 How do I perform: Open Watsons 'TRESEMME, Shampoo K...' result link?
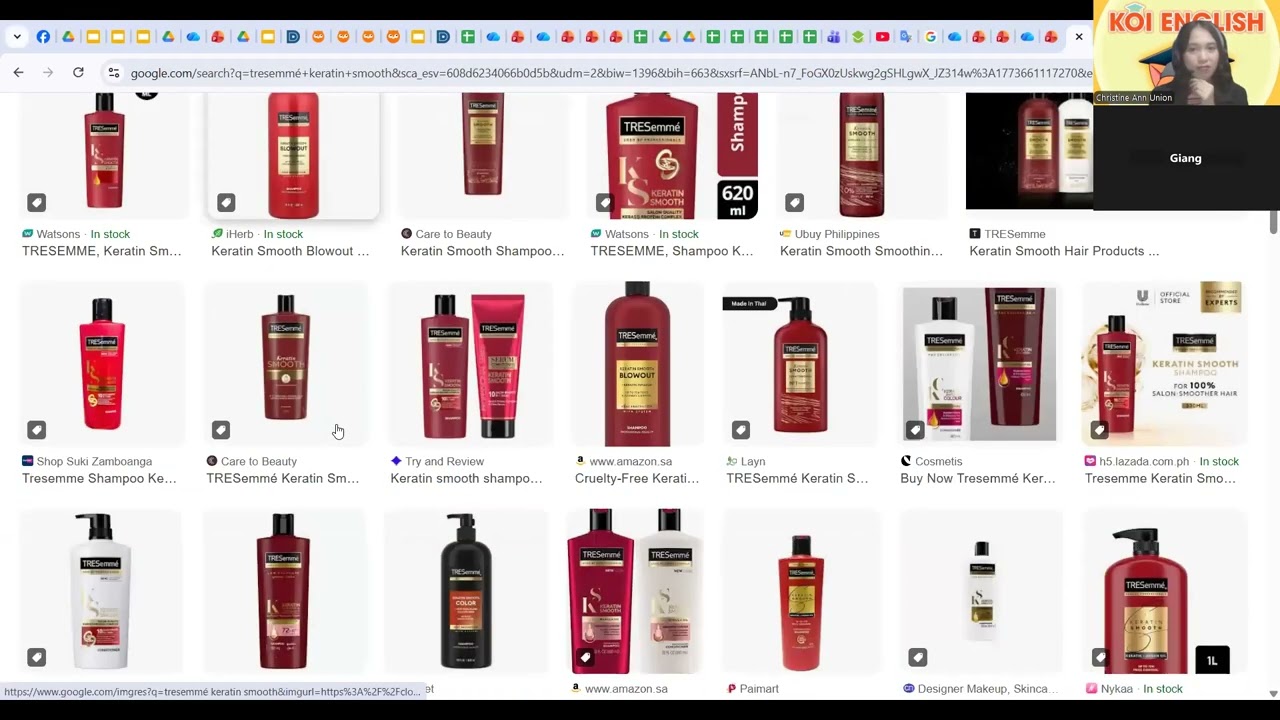coord(672,251)
